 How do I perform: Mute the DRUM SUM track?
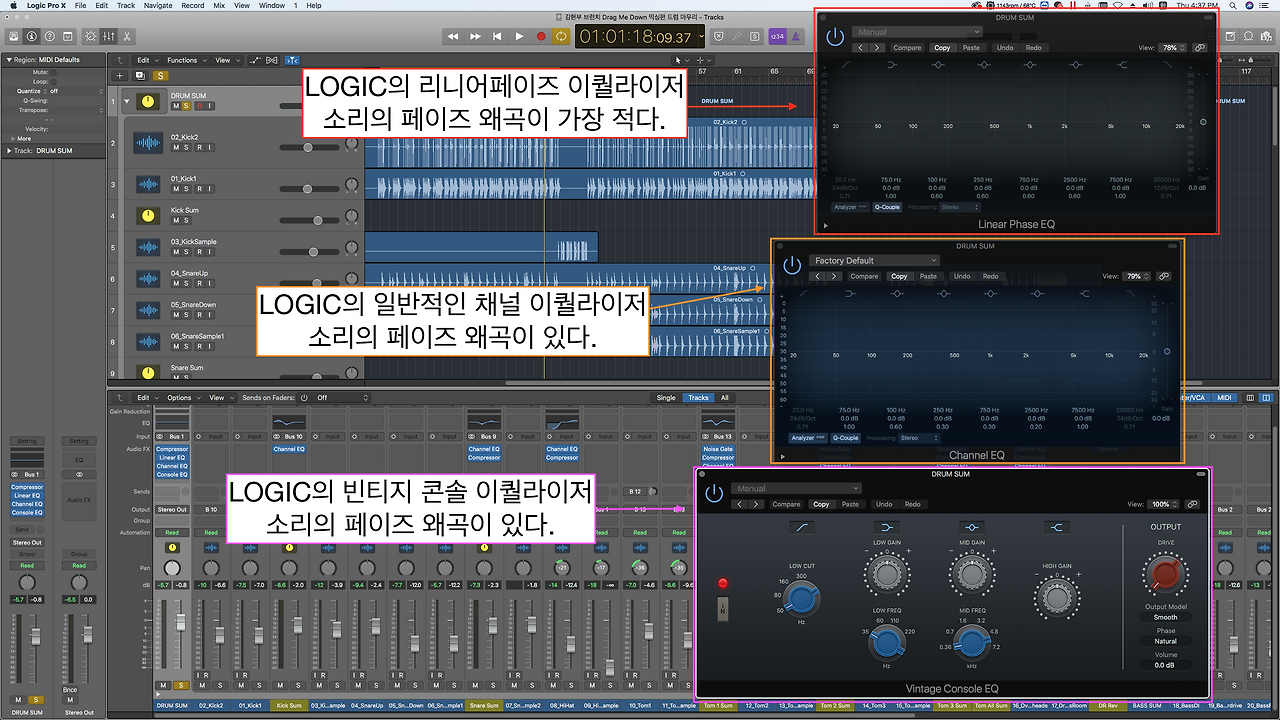[176, 106]
